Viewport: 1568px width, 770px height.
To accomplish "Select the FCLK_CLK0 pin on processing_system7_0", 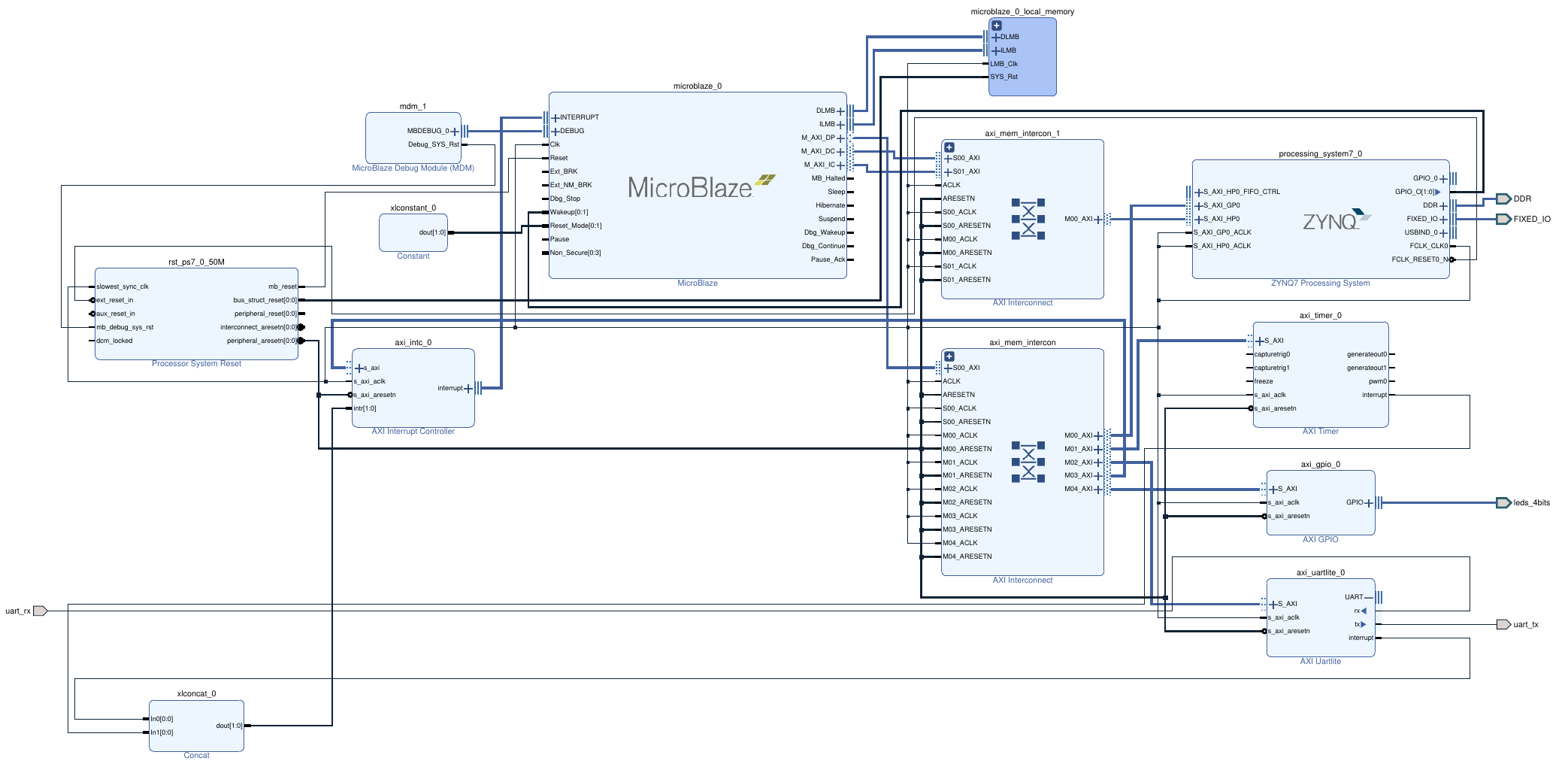I will [x=1429, y=247].
